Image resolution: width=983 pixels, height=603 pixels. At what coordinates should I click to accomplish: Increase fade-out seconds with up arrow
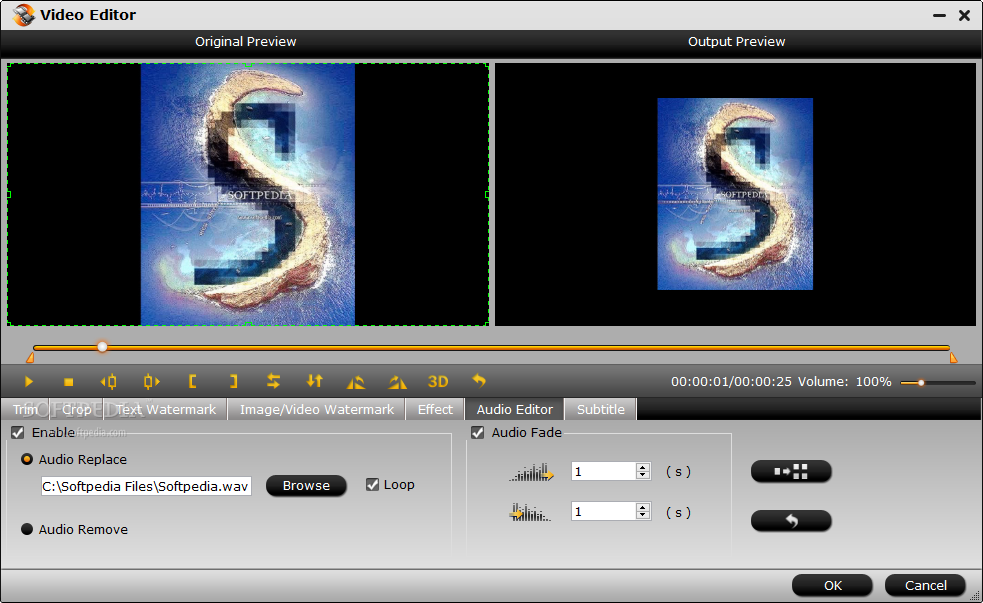coord(643,508)
